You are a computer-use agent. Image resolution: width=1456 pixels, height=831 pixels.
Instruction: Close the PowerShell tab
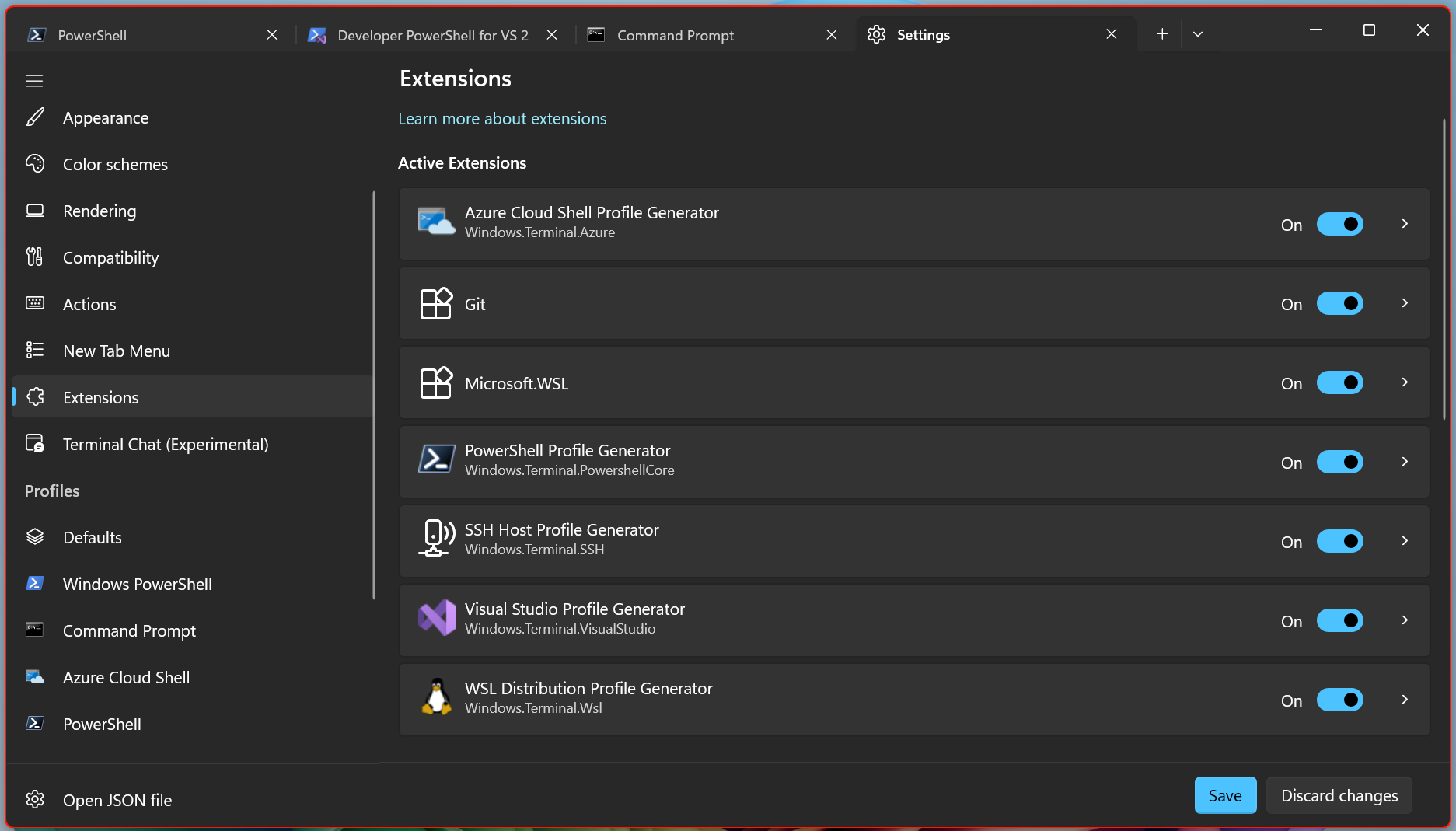click(x=272, y=35)
